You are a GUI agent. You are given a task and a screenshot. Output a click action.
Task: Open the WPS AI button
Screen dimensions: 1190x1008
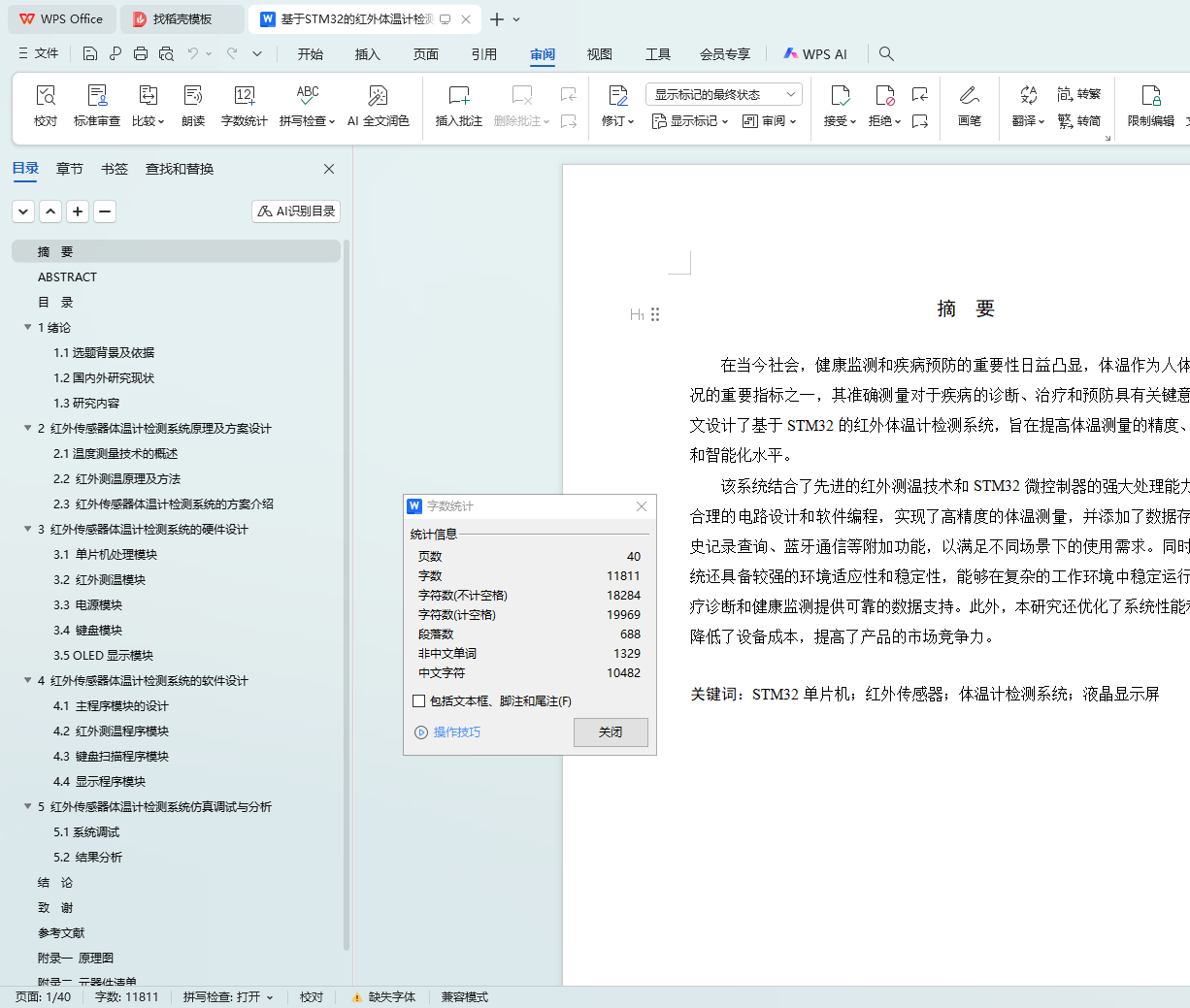click(815, 54)
